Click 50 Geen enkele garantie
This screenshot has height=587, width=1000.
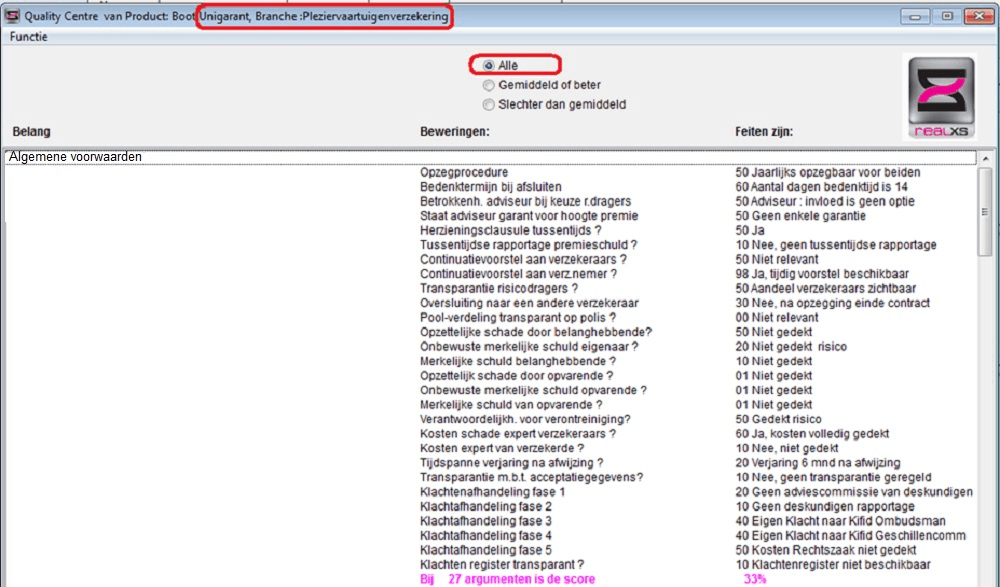[x=800, y=216]
